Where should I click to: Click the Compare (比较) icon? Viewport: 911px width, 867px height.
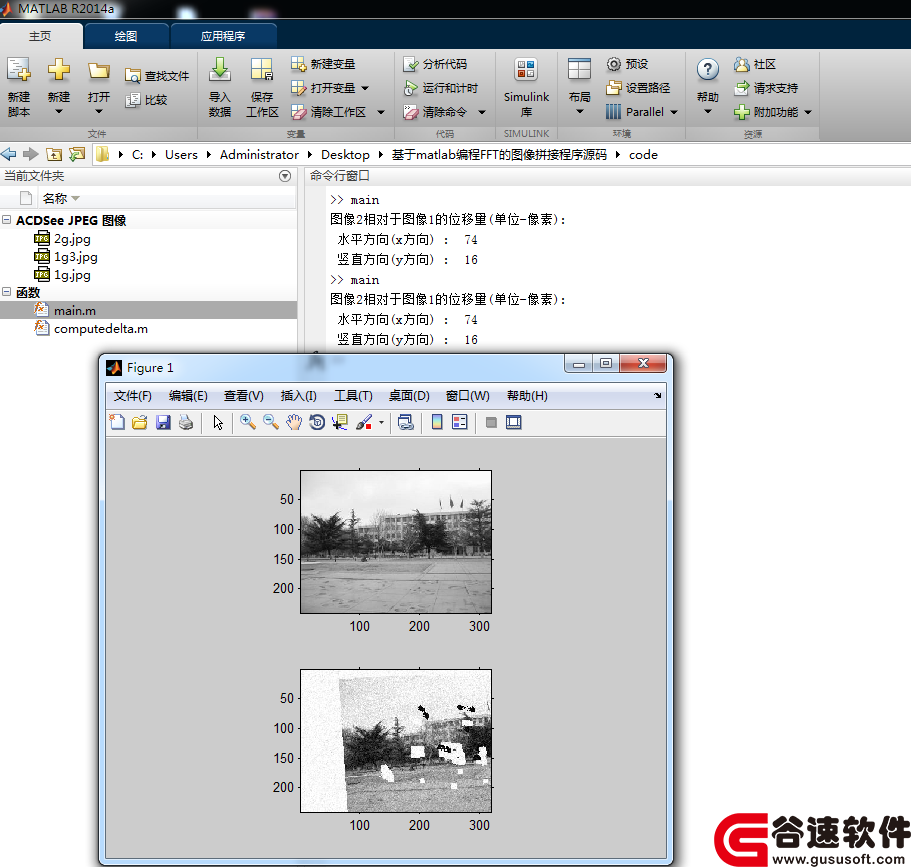click(132, 100)
